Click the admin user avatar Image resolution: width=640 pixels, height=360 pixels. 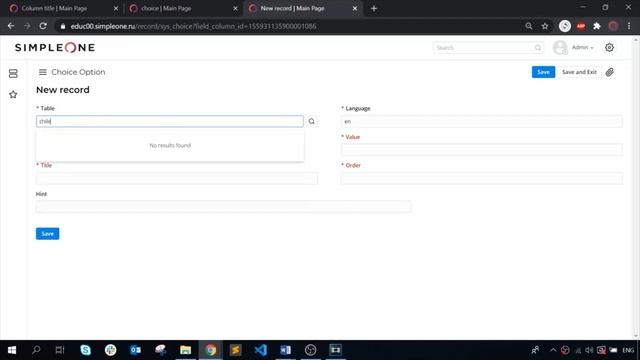click(560, 47)
